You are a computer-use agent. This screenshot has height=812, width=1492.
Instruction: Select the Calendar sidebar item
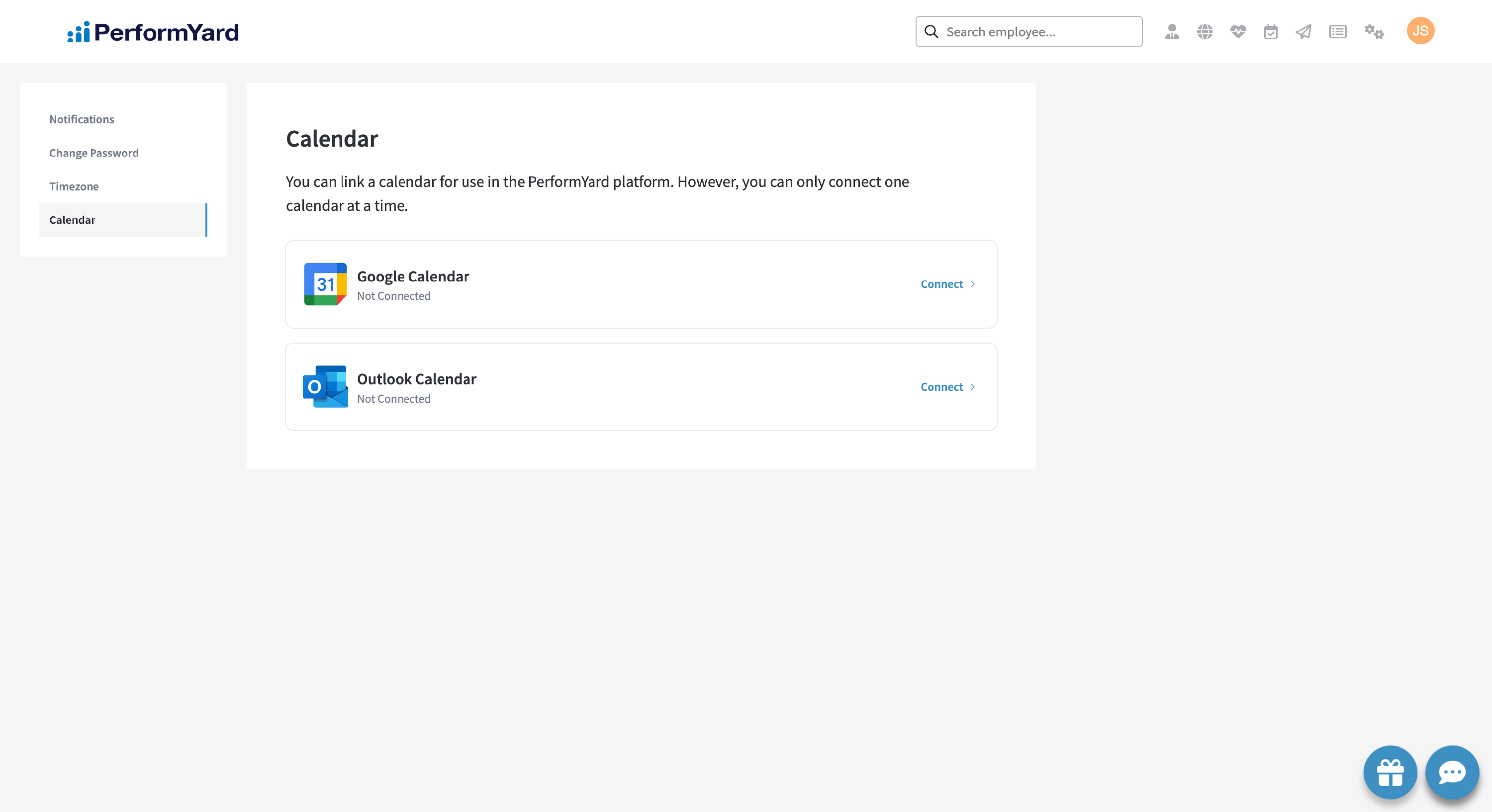coord(72,220)
